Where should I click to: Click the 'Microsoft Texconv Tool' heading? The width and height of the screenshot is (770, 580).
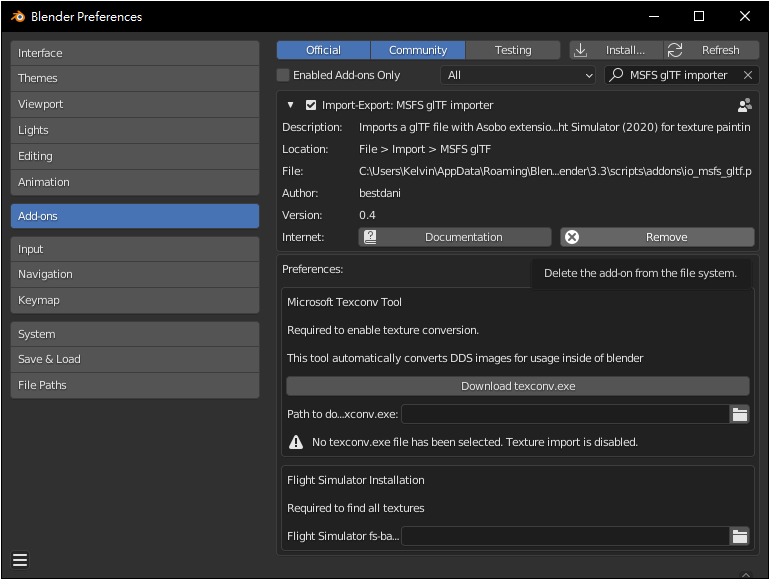click(x=344, y=302)
